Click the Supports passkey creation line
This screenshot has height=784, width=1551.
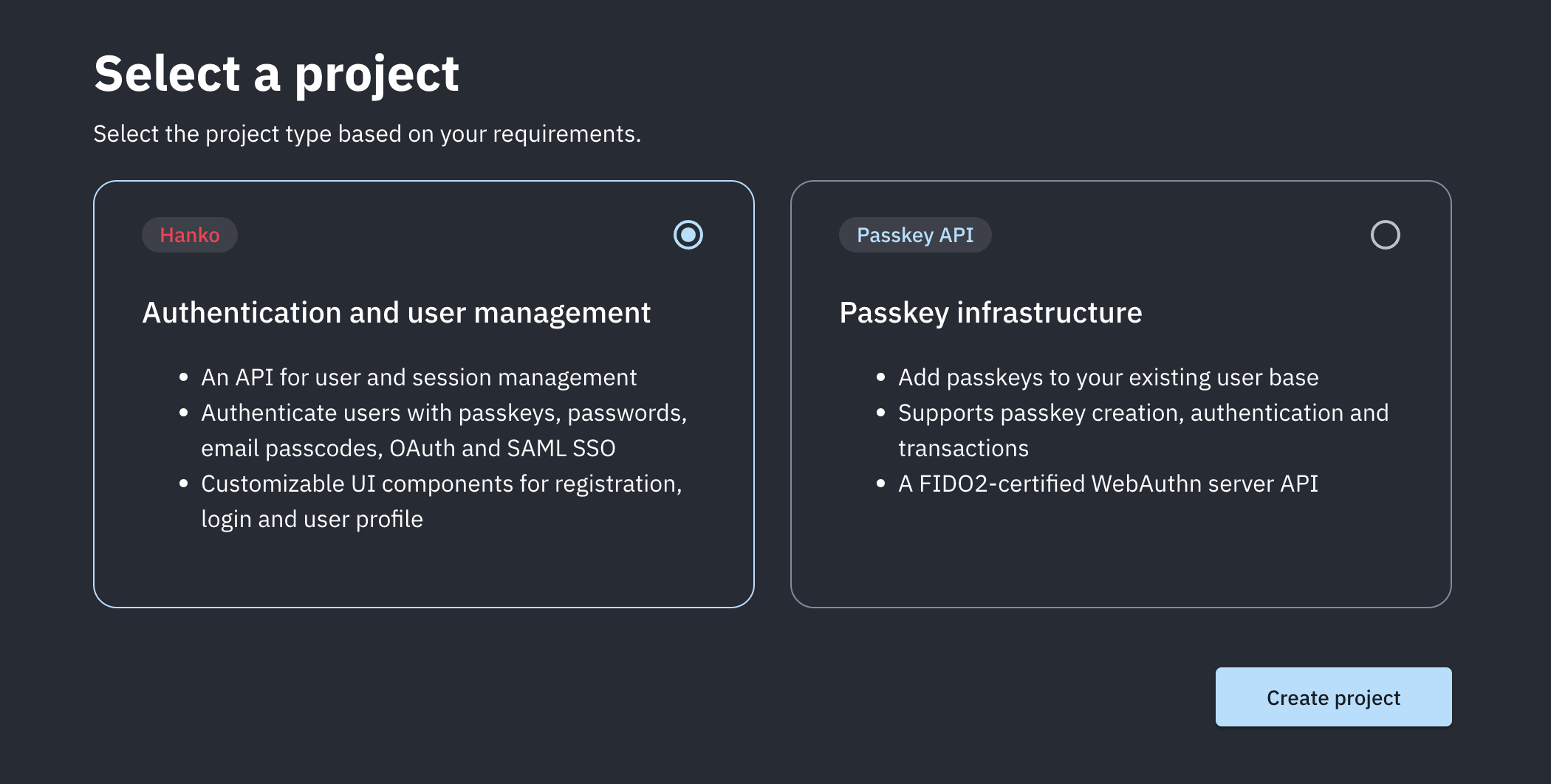tap(1143, 413)
